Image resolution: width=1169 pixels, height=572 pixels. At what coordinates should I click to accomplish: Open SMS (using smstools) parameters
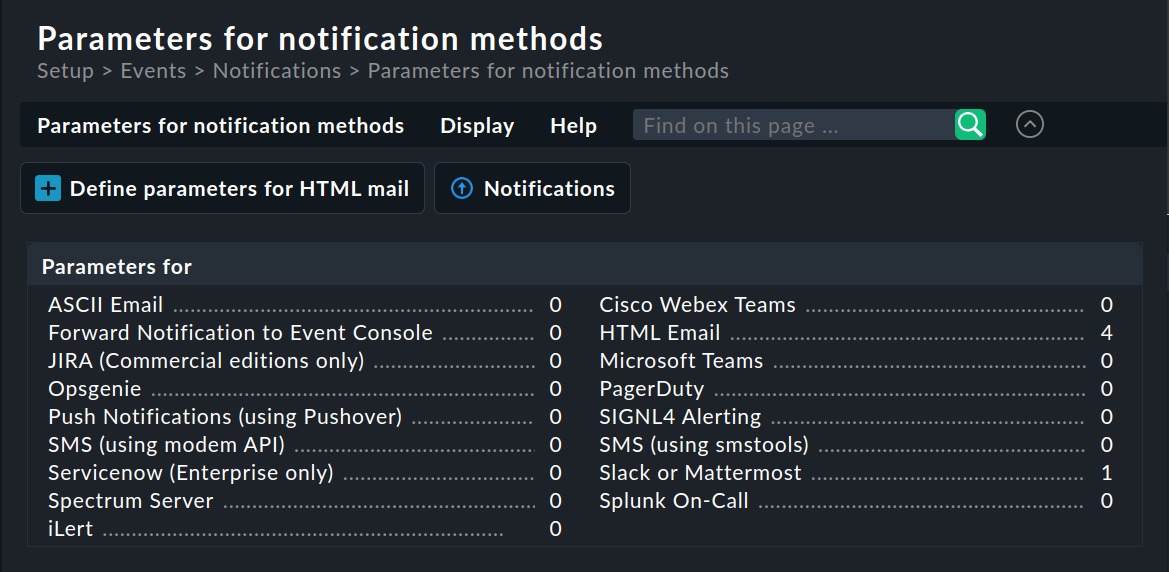tap(705, 445)
